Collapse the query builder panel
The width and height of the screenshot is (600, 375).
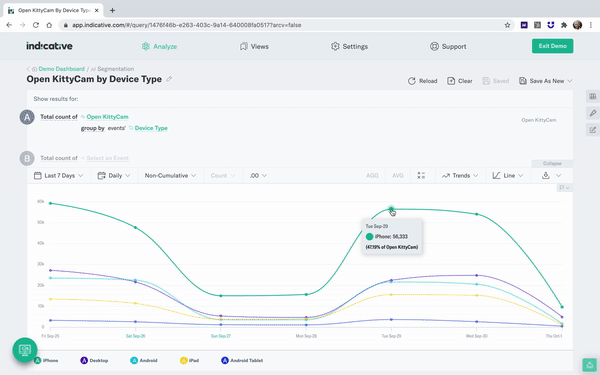(552, 163)
